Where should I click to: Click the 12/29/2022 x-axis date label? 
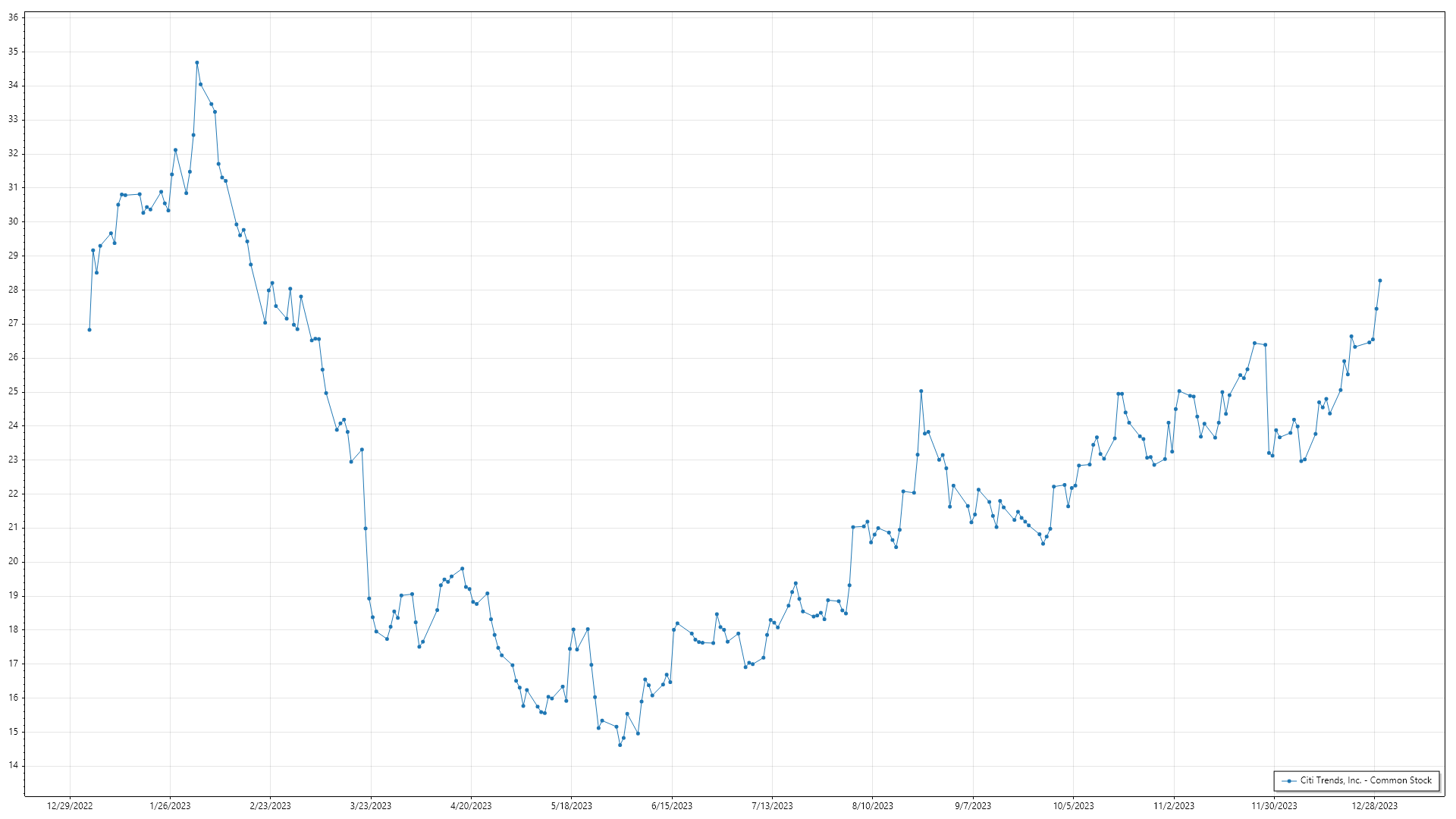point(70,806)
